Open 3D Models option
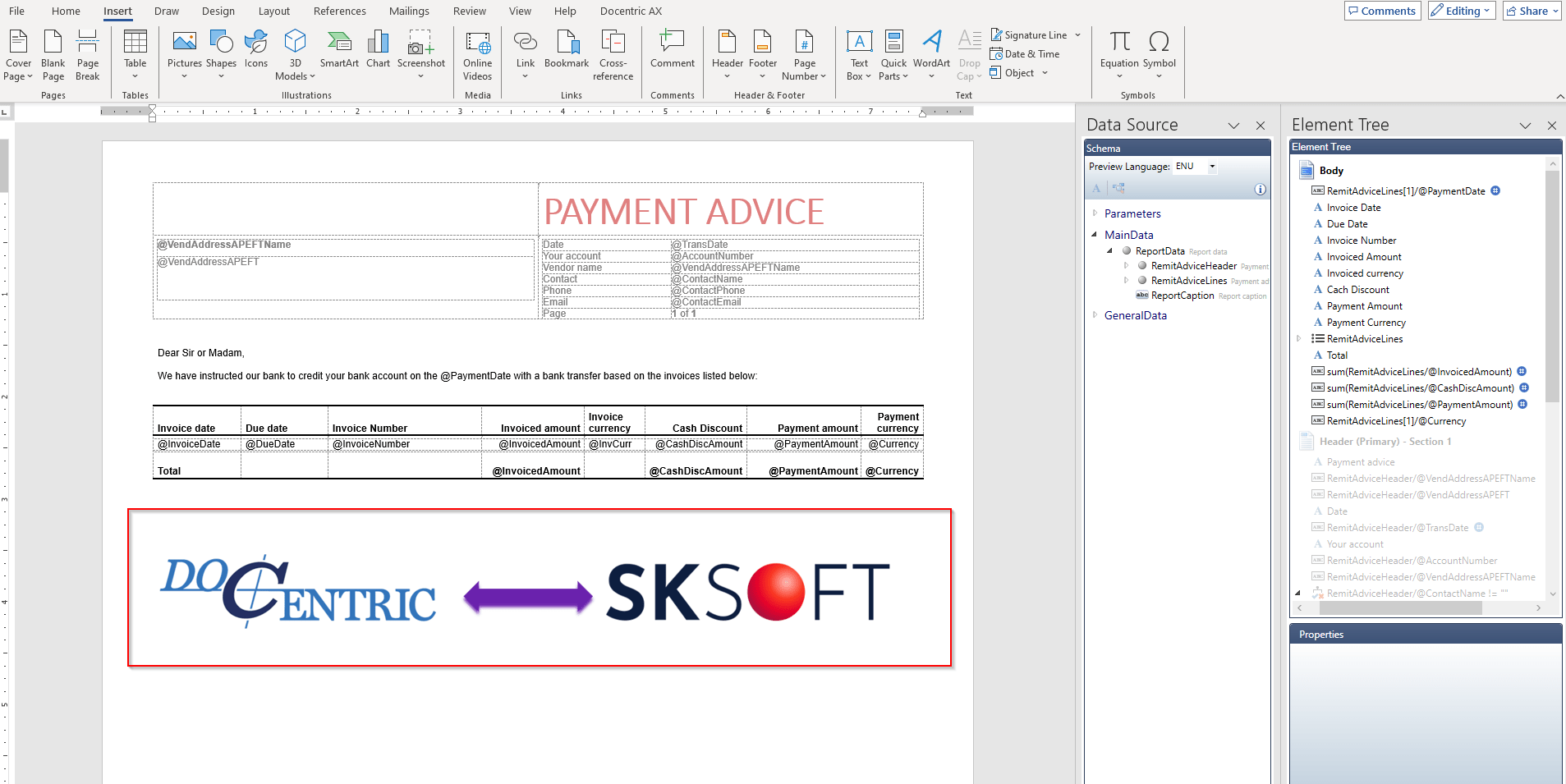Viewport: 1566px width, 784px height. 295,55
